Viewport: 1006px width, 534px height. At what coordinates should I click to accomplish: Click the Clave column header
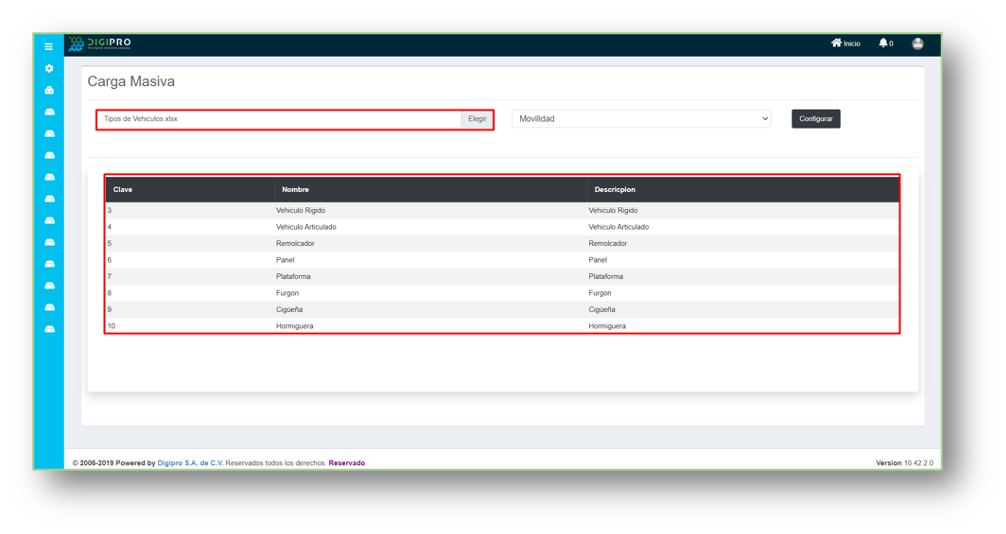[x=123, y=189]
